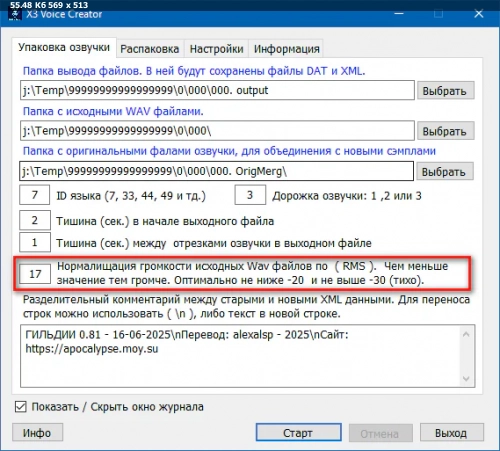Click Выбрать for the output folder
Image resolution: width=500 pixels, height=451 pixels.
(445, 91)
